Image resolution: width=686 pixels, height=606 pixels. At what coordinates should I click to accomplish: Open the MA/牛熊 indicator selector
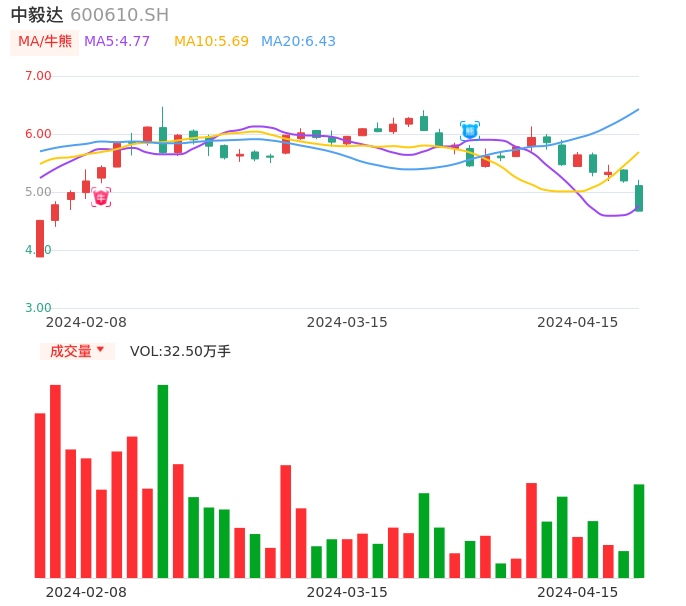click(45, 41)
